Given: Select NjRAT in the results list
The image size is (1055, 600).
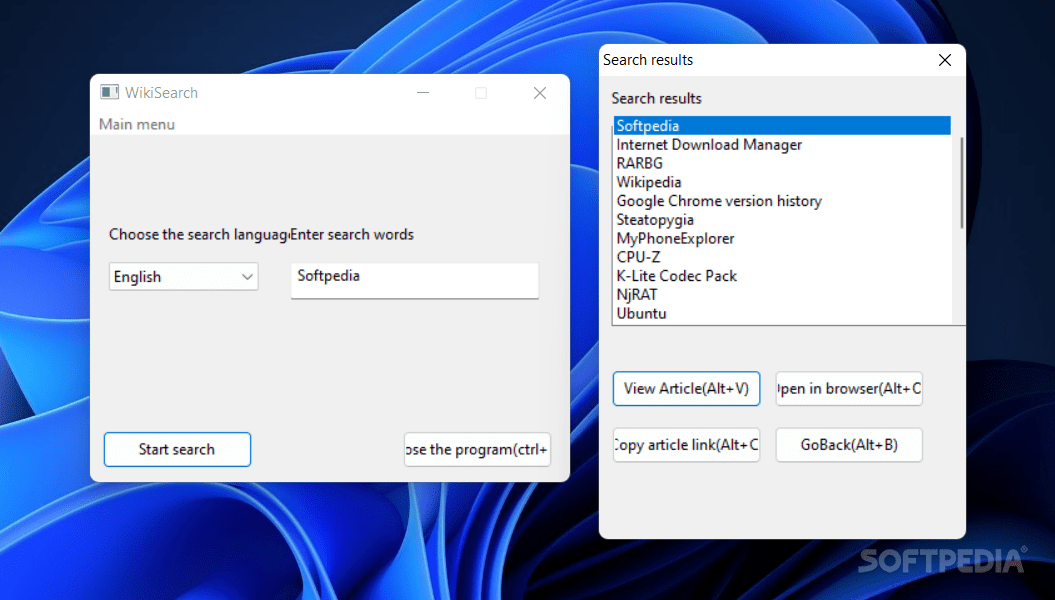Looking at the screenshot, I should pos(782,295).
